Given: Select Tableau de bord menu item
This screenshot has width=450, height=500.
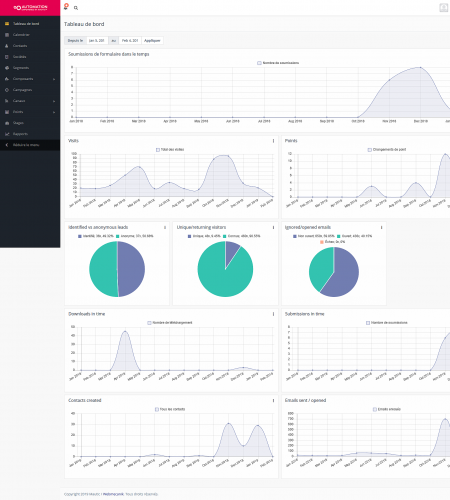Looking at the screenshot, I should (30, 24).
